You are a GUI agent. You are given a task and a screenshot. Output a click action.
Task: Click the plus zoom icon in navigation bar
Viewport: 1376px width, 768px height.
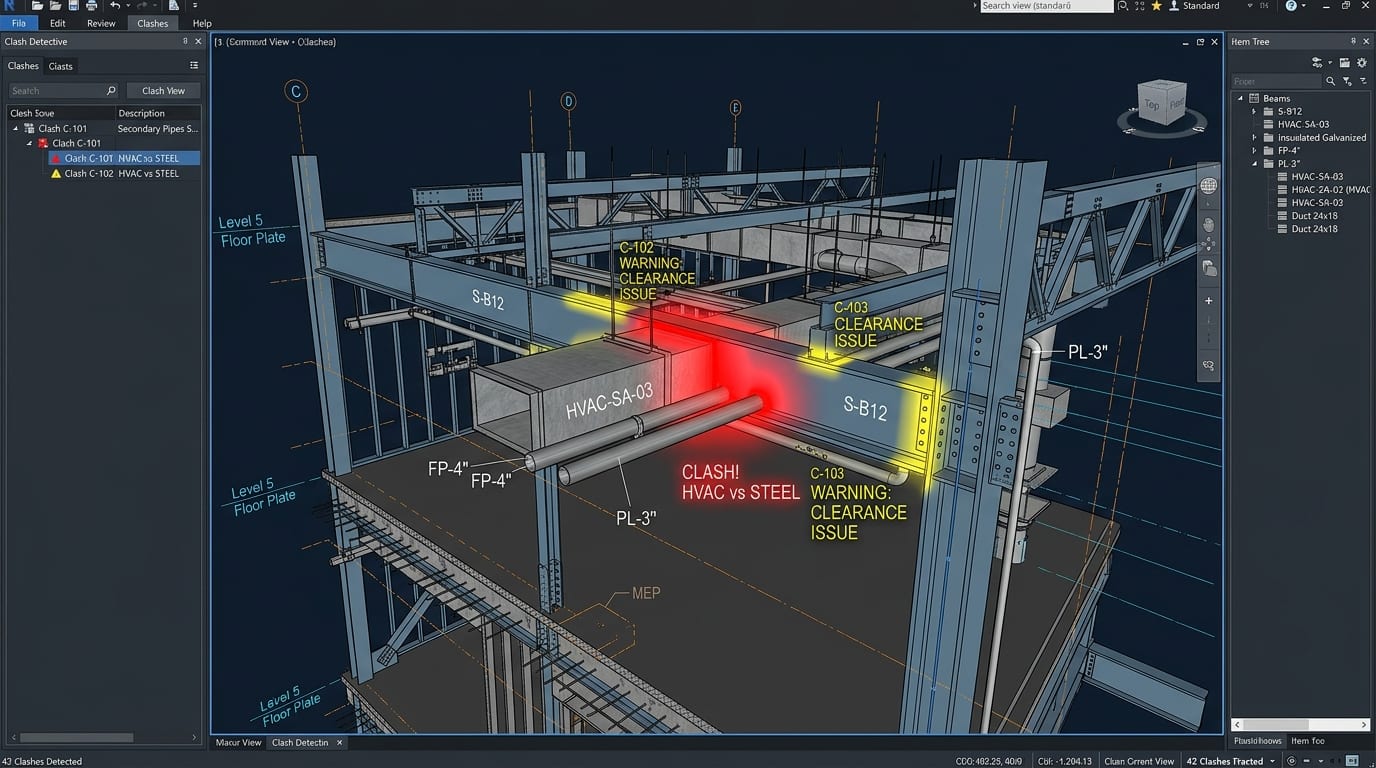tap(1209, 300)
